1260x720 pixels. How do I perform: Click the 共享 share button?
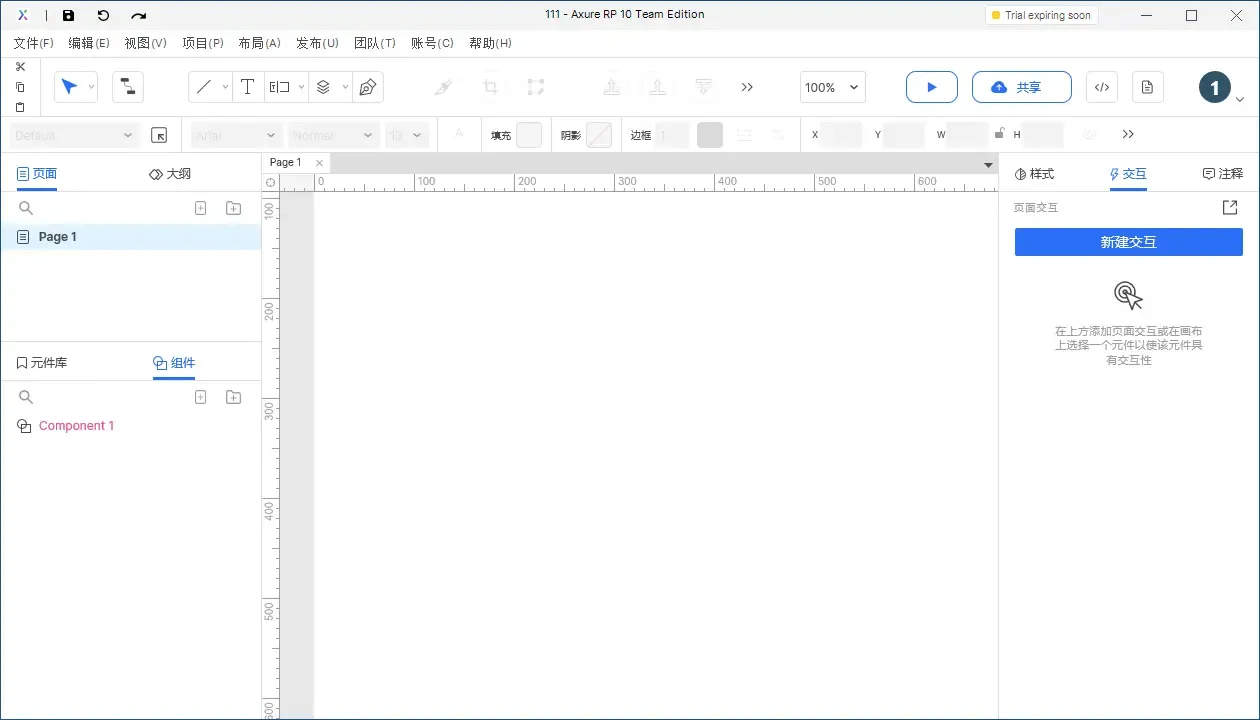(x=1021, y=87)
